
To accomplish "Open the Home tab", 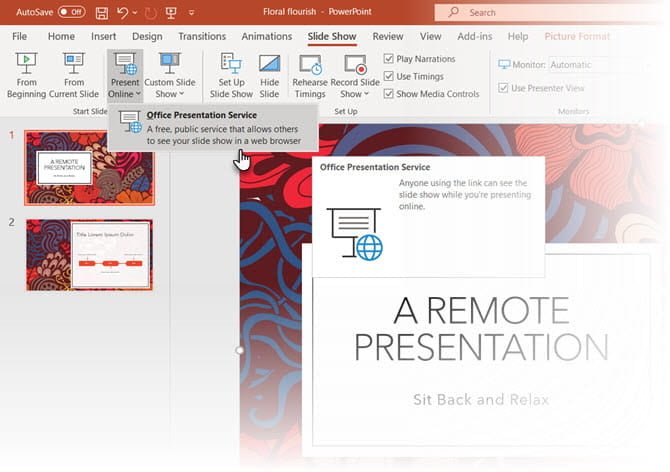I will pos(61,36).
